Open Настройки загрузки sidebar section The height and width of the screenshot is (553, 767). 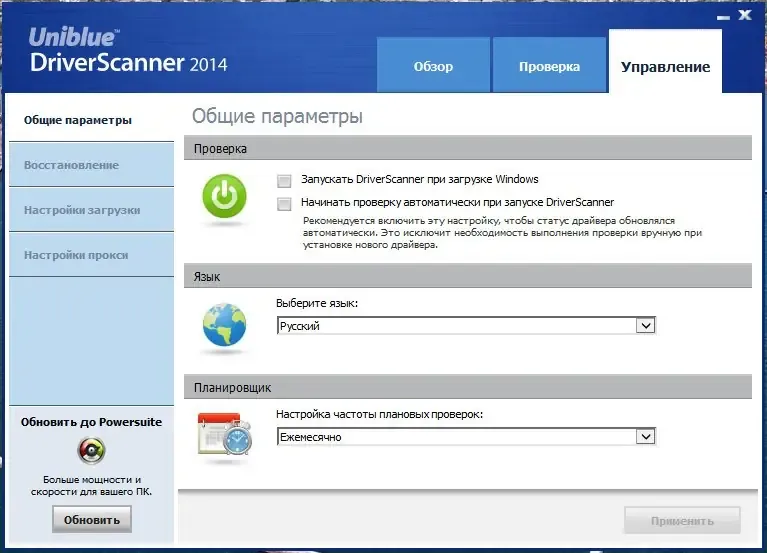(91, 210)
